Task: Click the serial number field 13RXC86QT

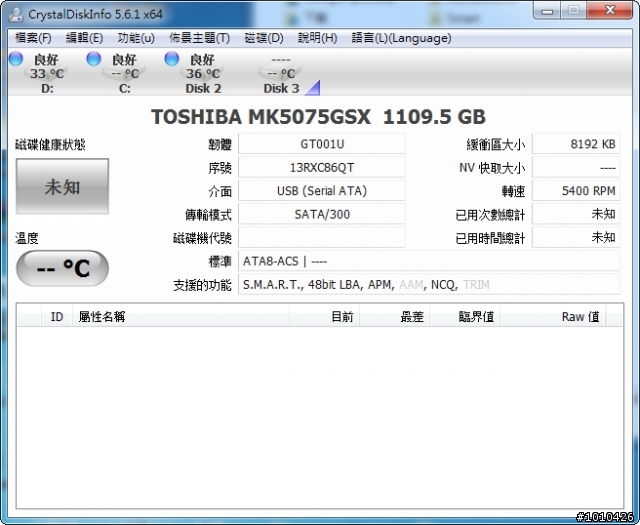Action: click(x=322, y=168)
